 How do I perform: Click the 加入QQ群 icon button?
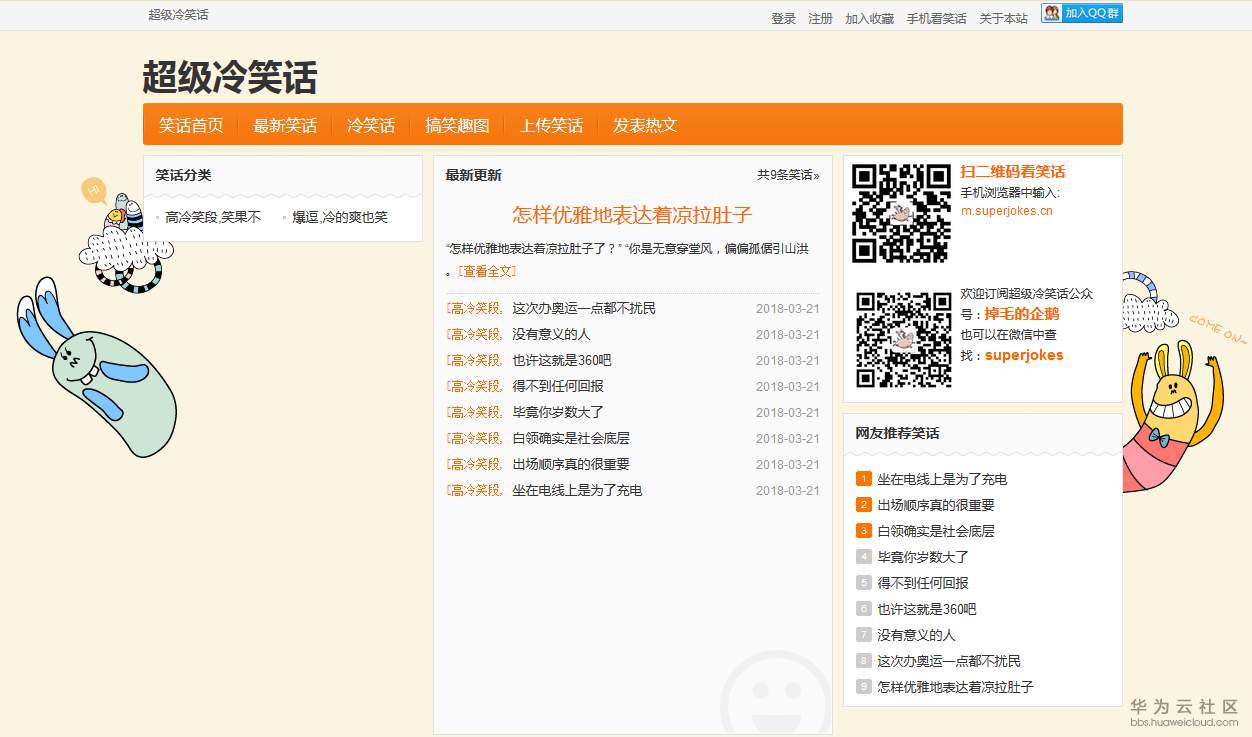(x=1081, y=13)
